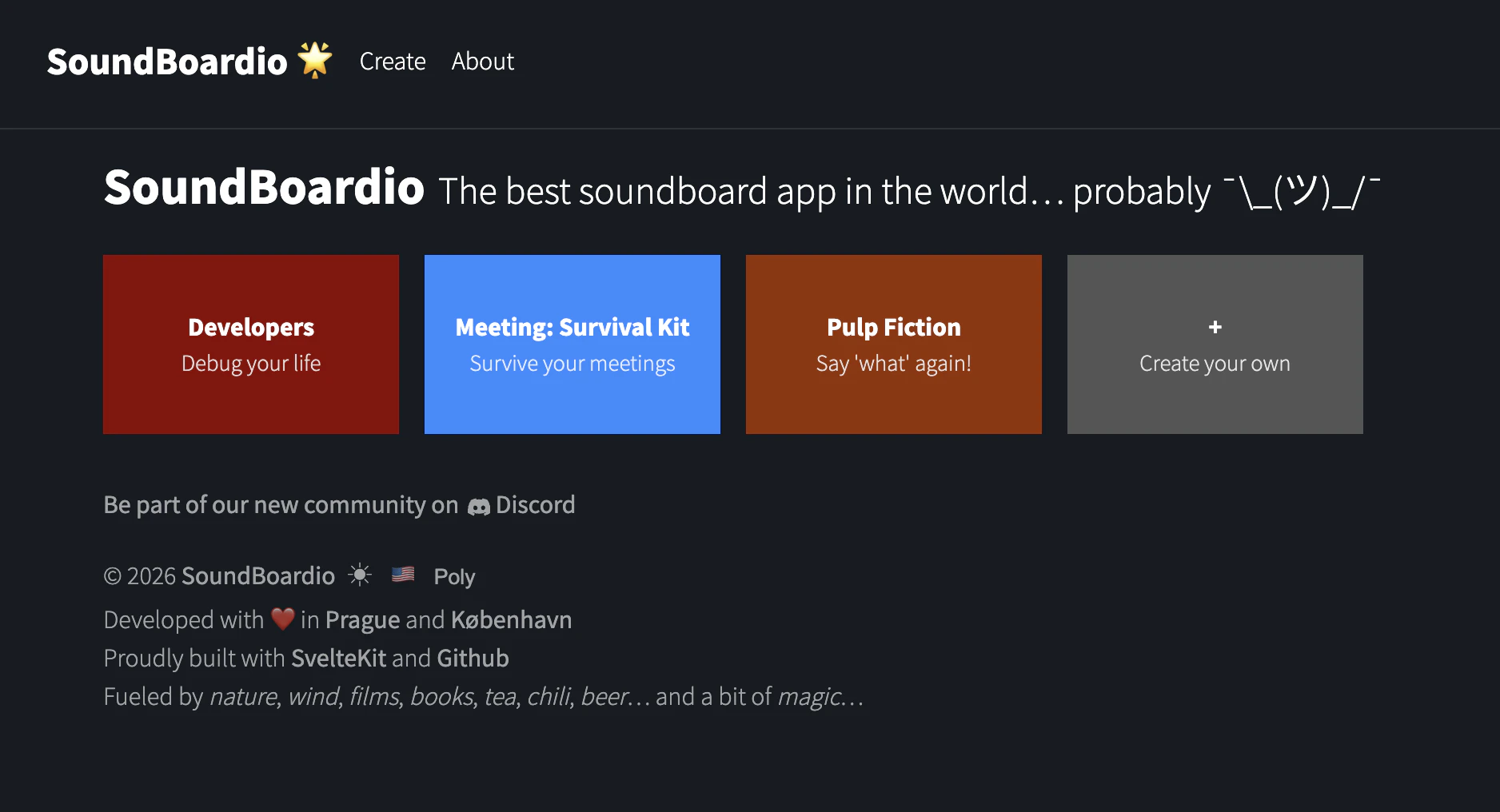Viewport: 1500px width, 812px height.
Task: Click the "Fueled by nature, wind" text
Action: (484, 697)
